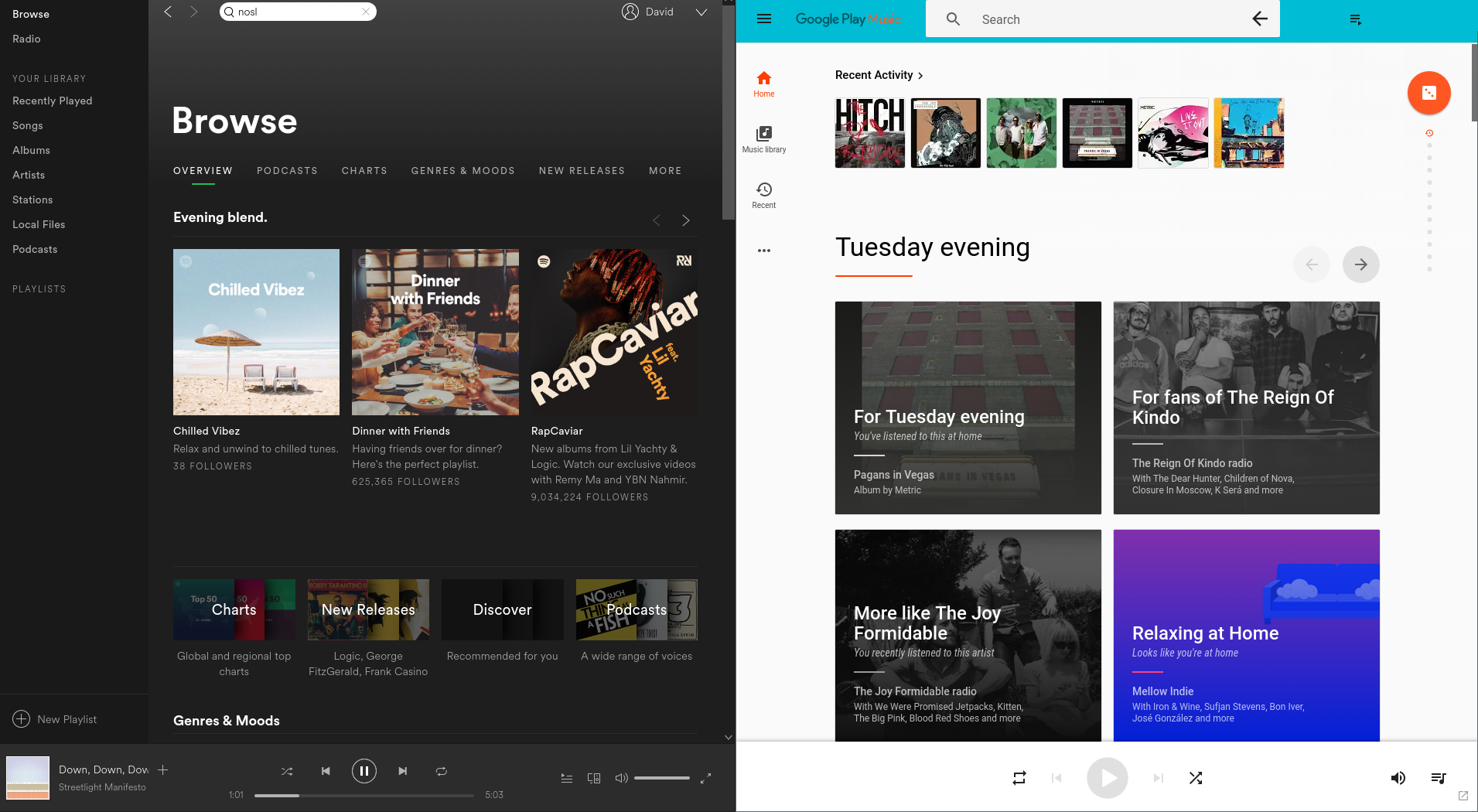Open Local Files in sidebar

point(39,224)
